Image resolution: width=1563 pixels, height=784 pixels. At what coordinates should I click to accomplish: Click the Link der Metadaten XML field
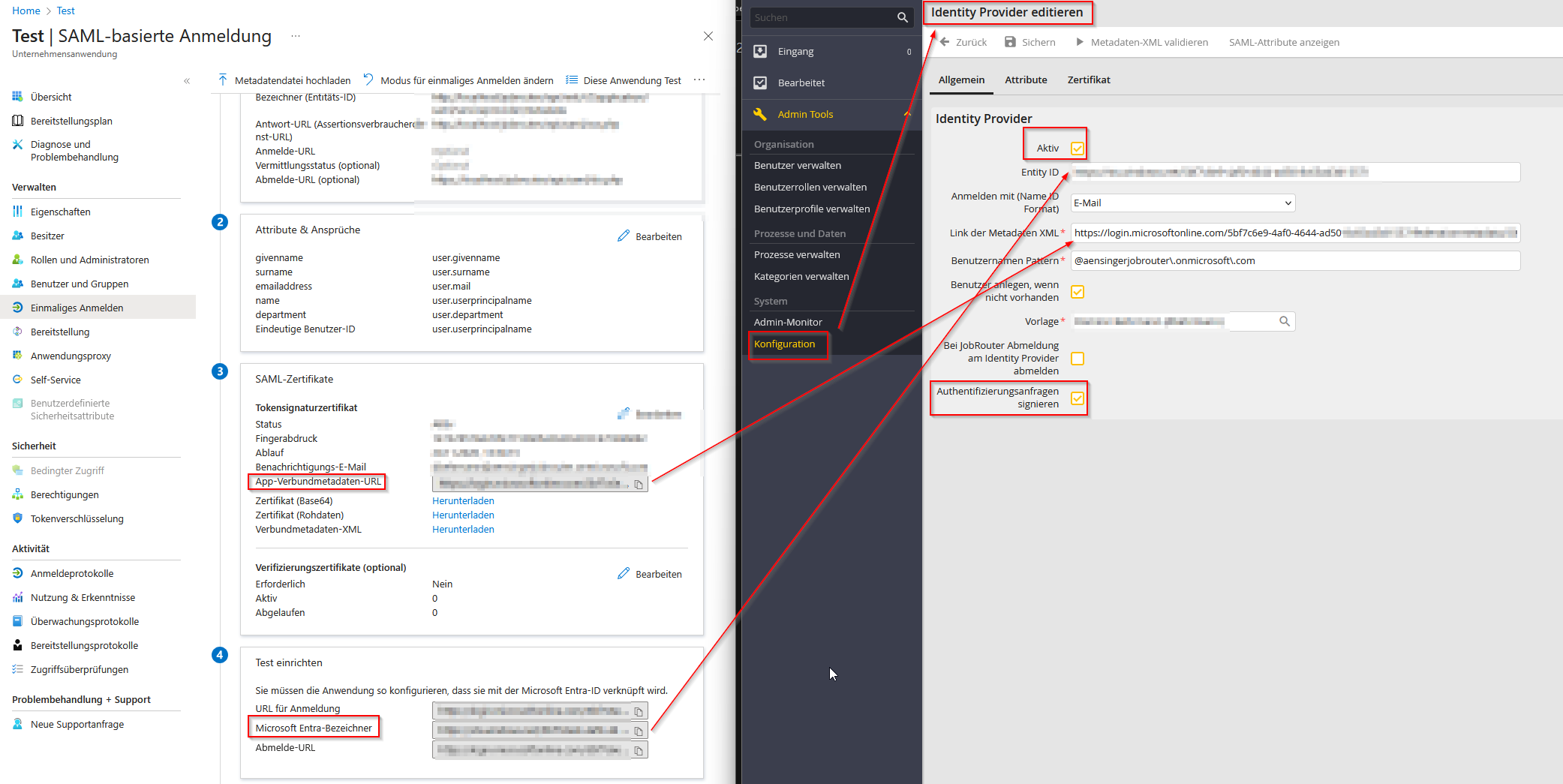pos(1295,233)
